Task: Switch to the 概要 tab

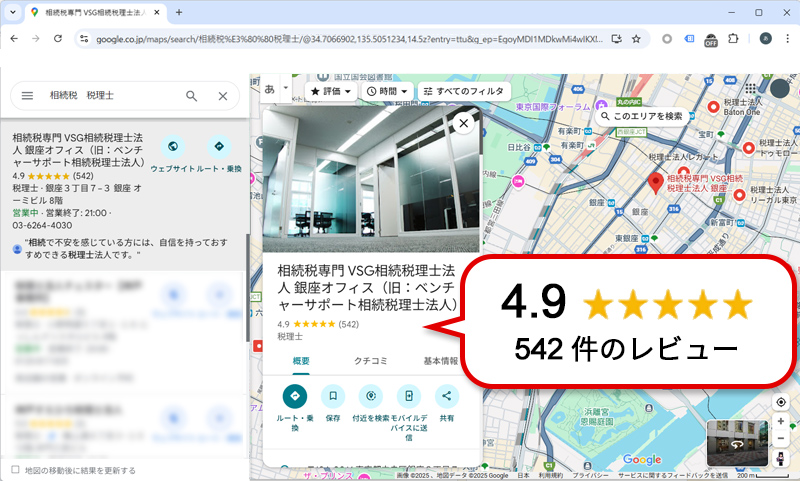Action: 301,361
